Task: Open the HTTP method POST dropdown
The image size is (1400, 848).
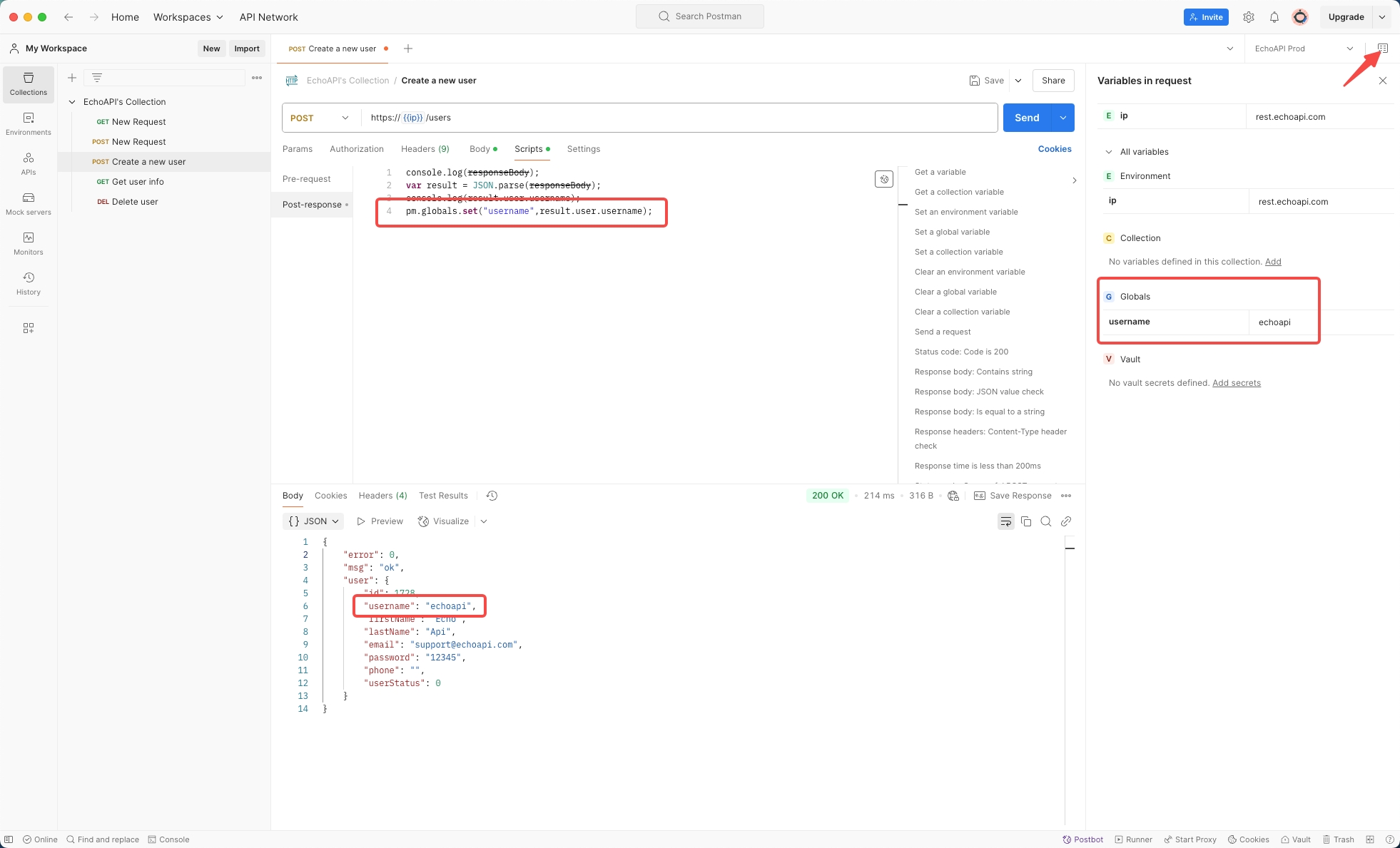Action: coord(320,118)
